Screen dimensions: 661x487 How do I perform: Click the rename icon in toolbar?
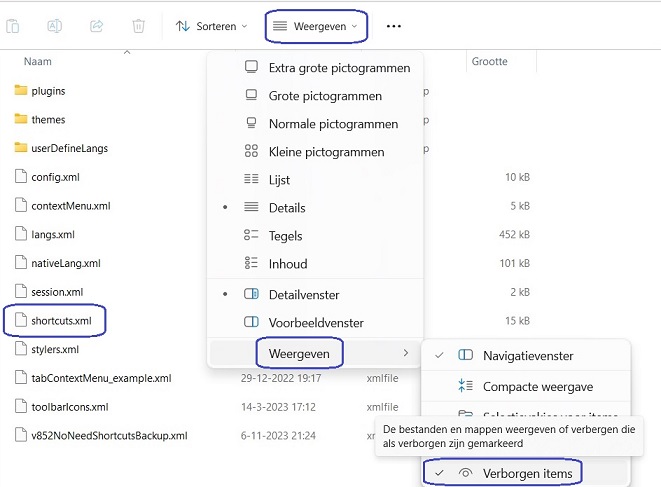(56, 26)
